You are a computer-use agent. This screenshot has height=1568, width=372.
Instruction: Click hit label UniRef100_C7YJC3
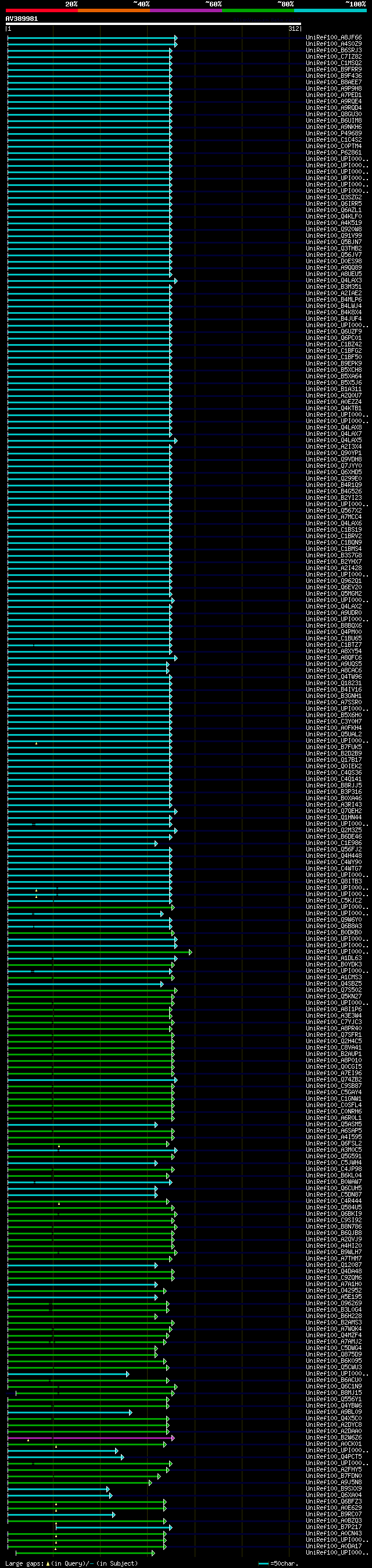[334, 1022]
